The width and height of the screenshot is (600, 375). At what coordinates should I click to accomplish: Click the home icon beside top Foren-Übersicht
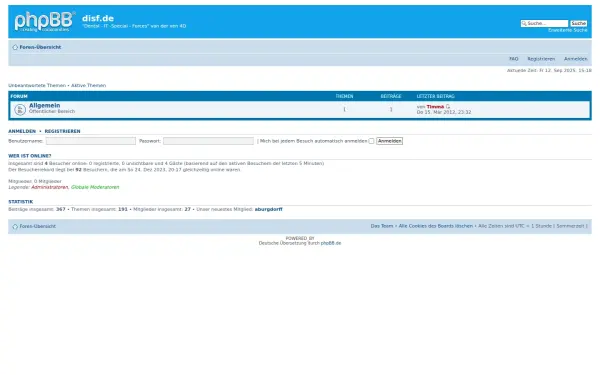15,47
